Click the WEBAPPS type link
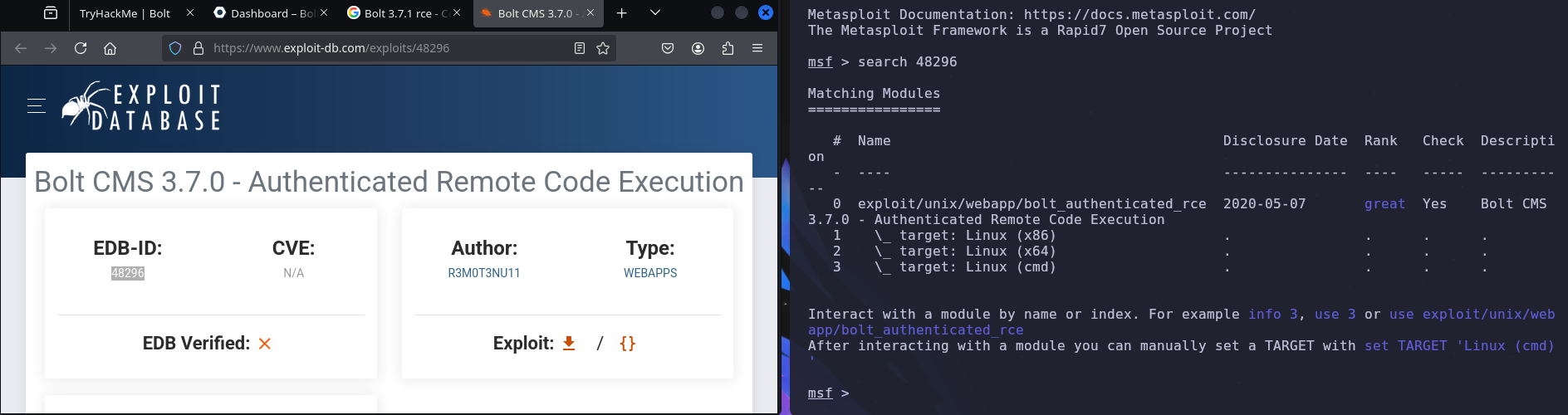This screenshot has height=415, width=1568. point(649,273)
